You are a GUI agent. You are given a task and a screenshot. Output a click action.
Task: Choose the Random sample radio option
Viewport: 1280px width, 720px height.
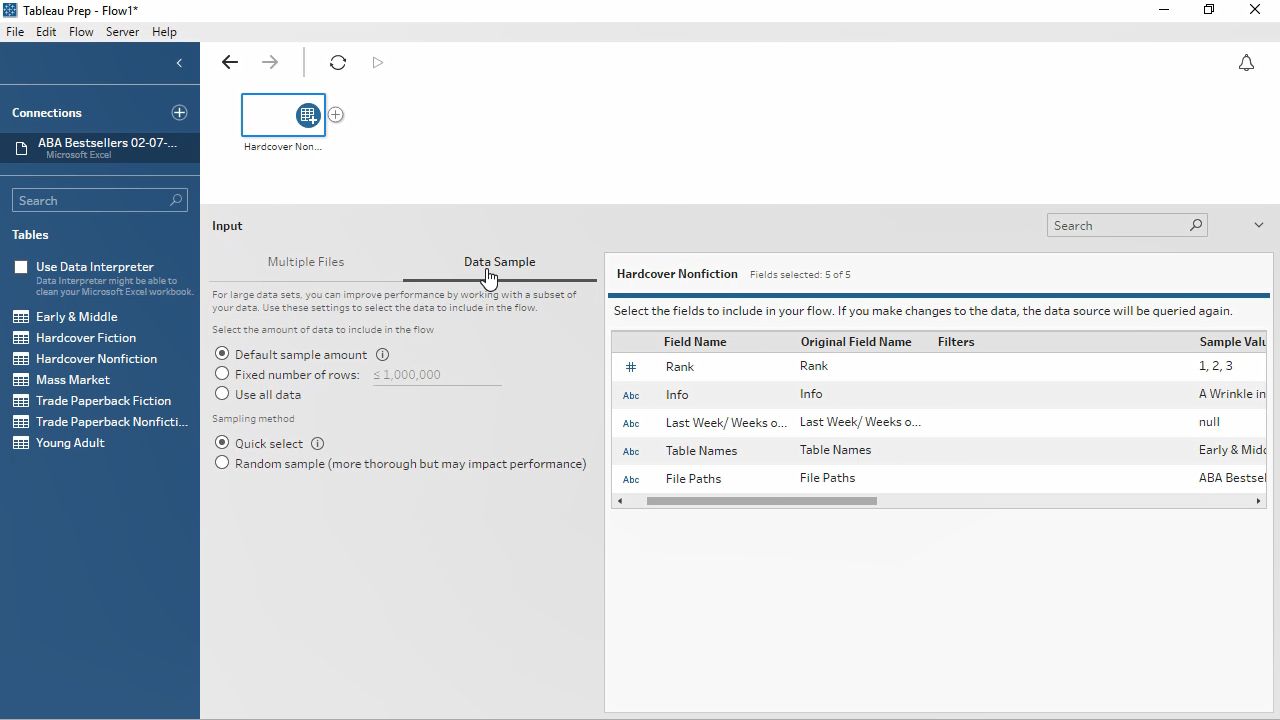click(x=222, y=463)
